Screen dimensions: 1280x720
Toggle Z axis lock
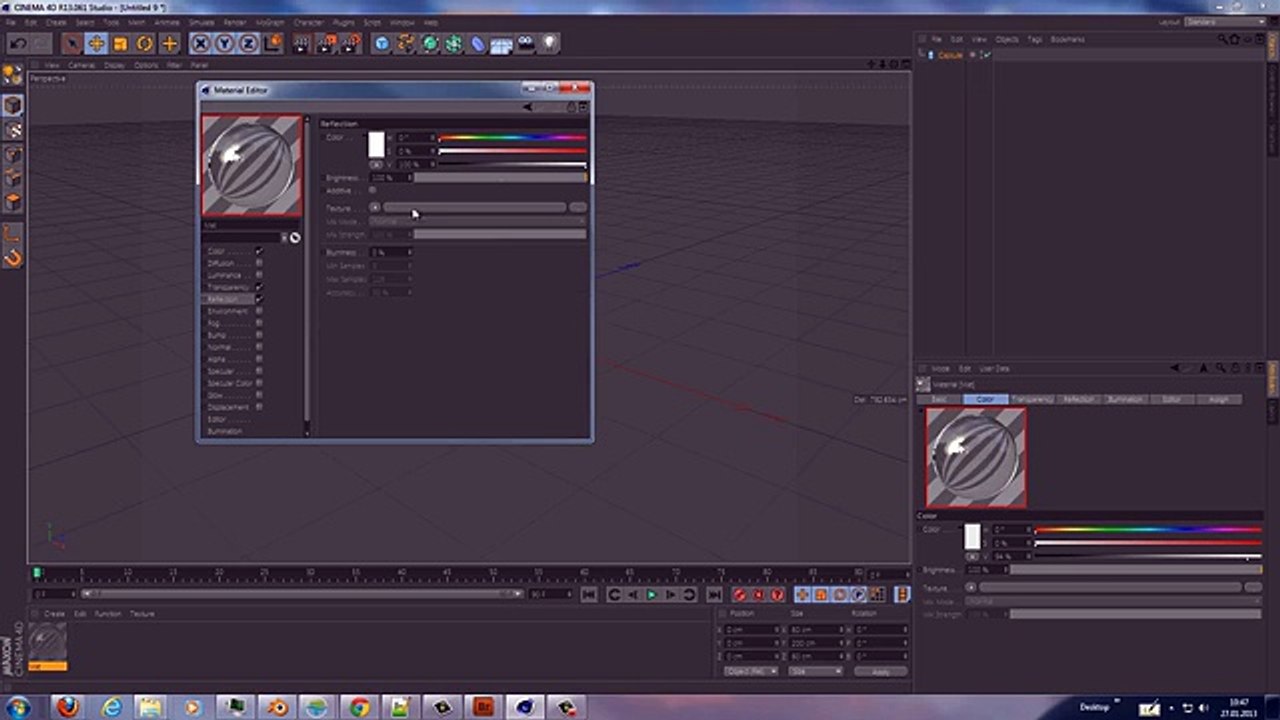click(248, 43)
